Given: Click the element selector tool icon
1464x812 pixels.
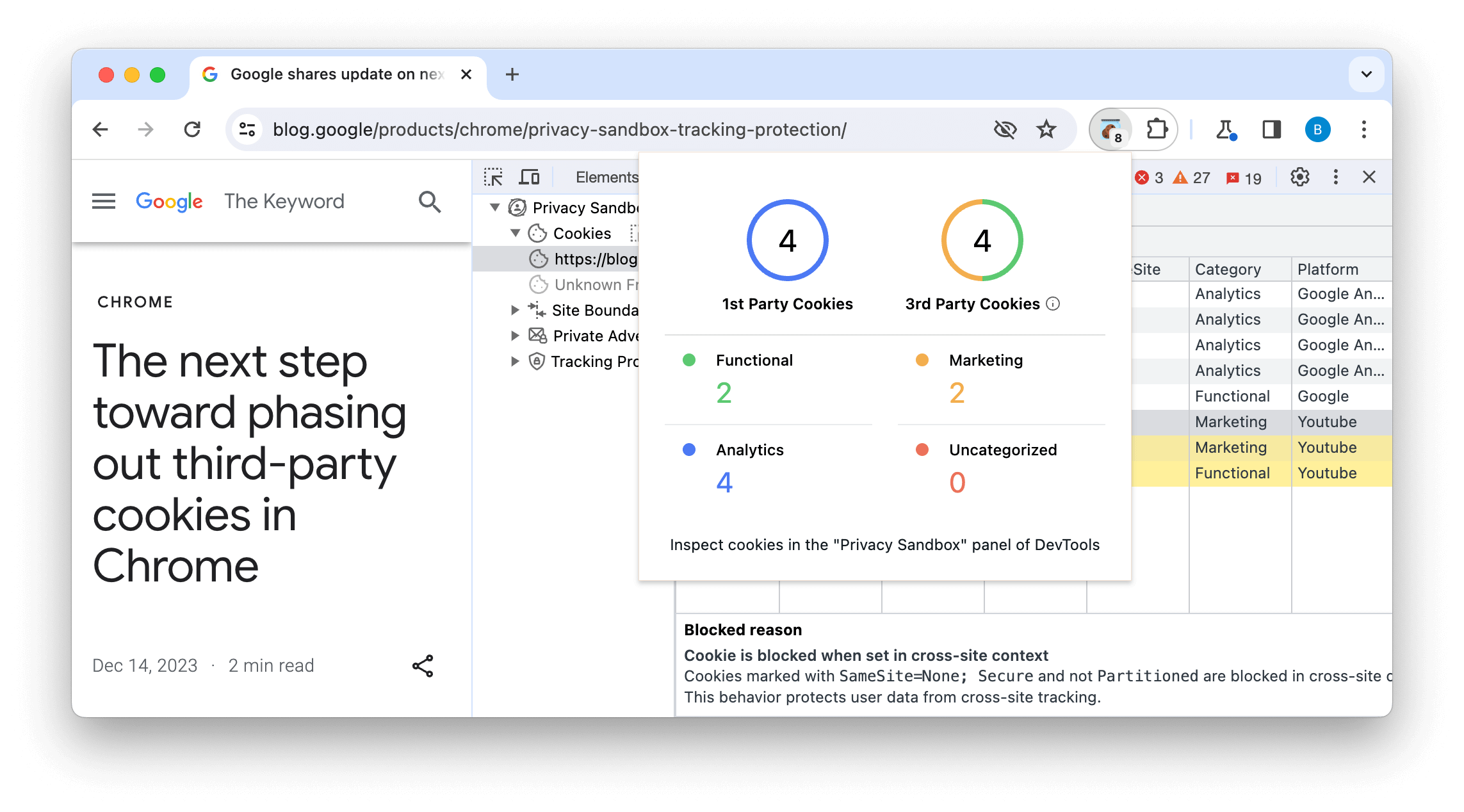Looking at the screenshot, I should pos(492,176).
